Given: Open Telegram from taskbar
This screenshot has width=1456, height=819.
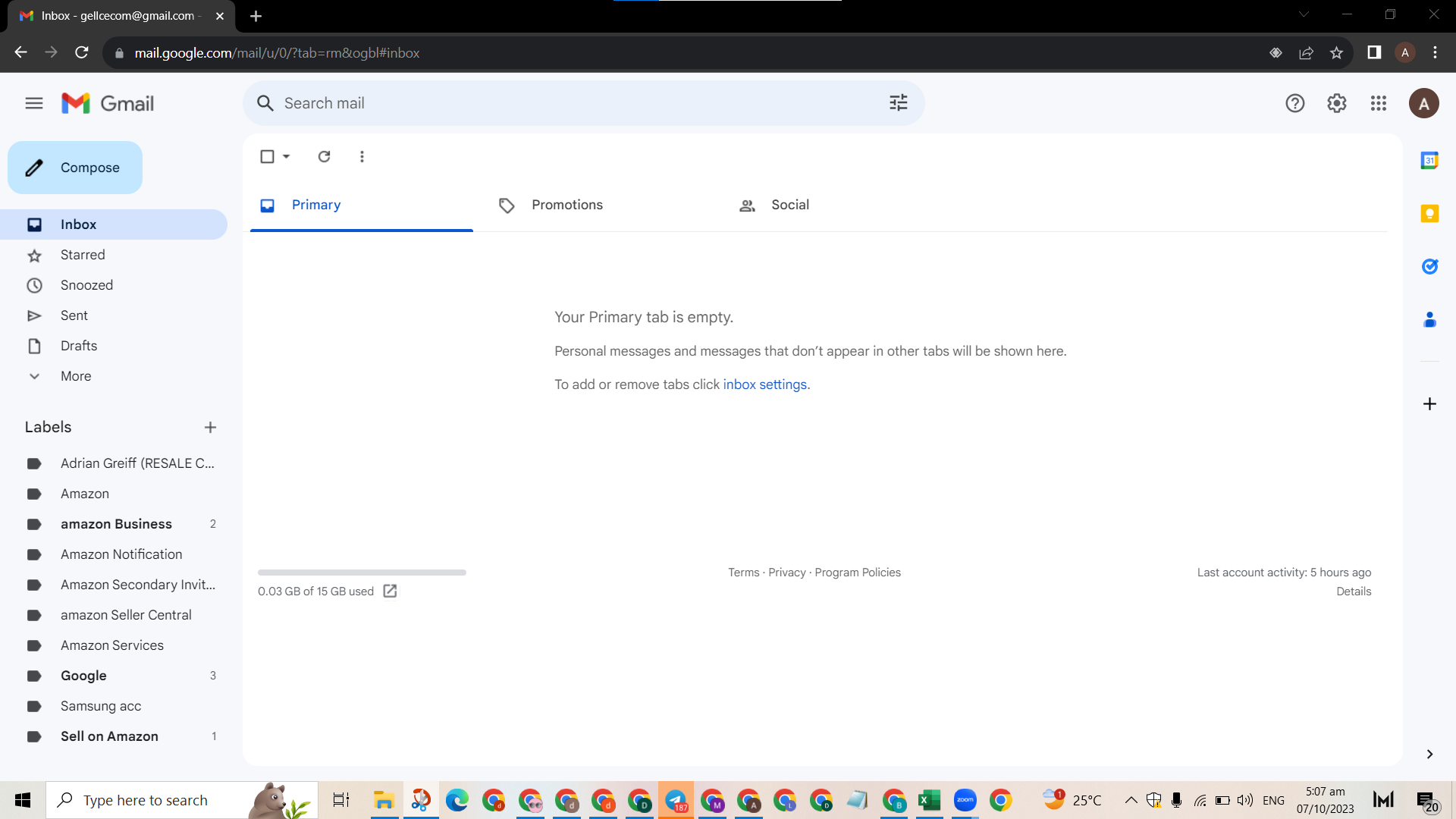Looking at the screenshot, I should click(x=676, y=800).
